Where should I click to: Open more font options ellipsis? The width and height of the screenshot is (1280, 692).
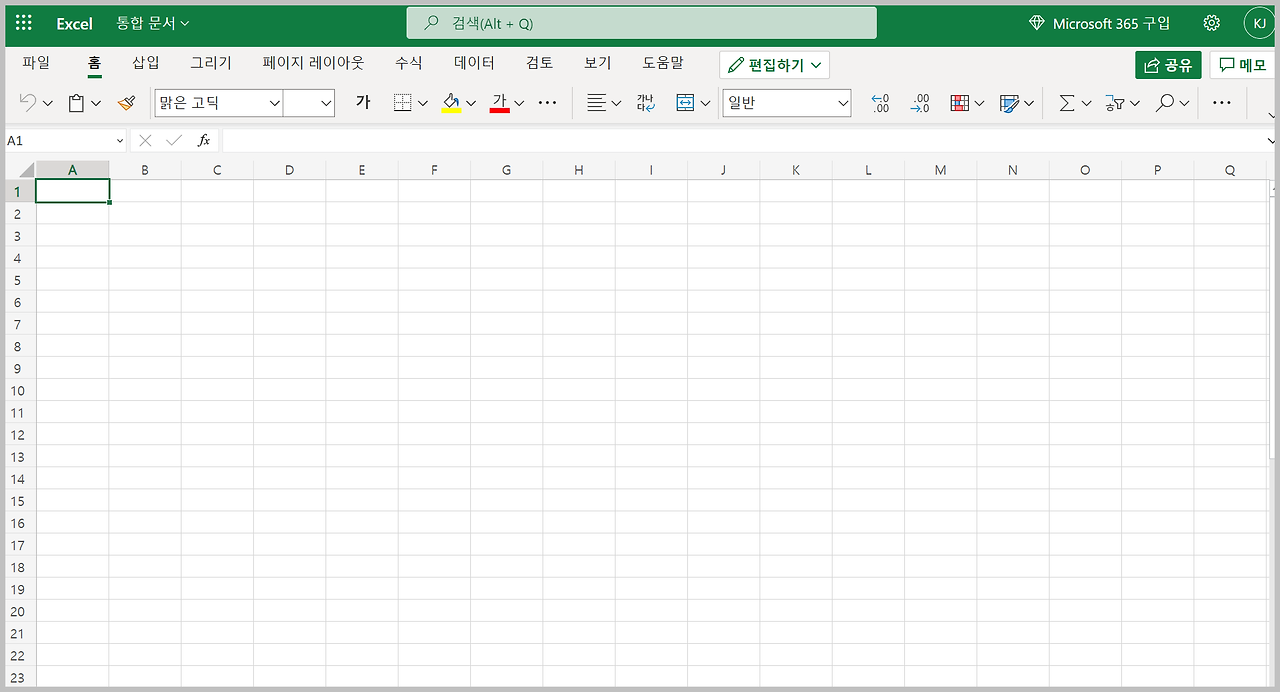click(547, 103)
